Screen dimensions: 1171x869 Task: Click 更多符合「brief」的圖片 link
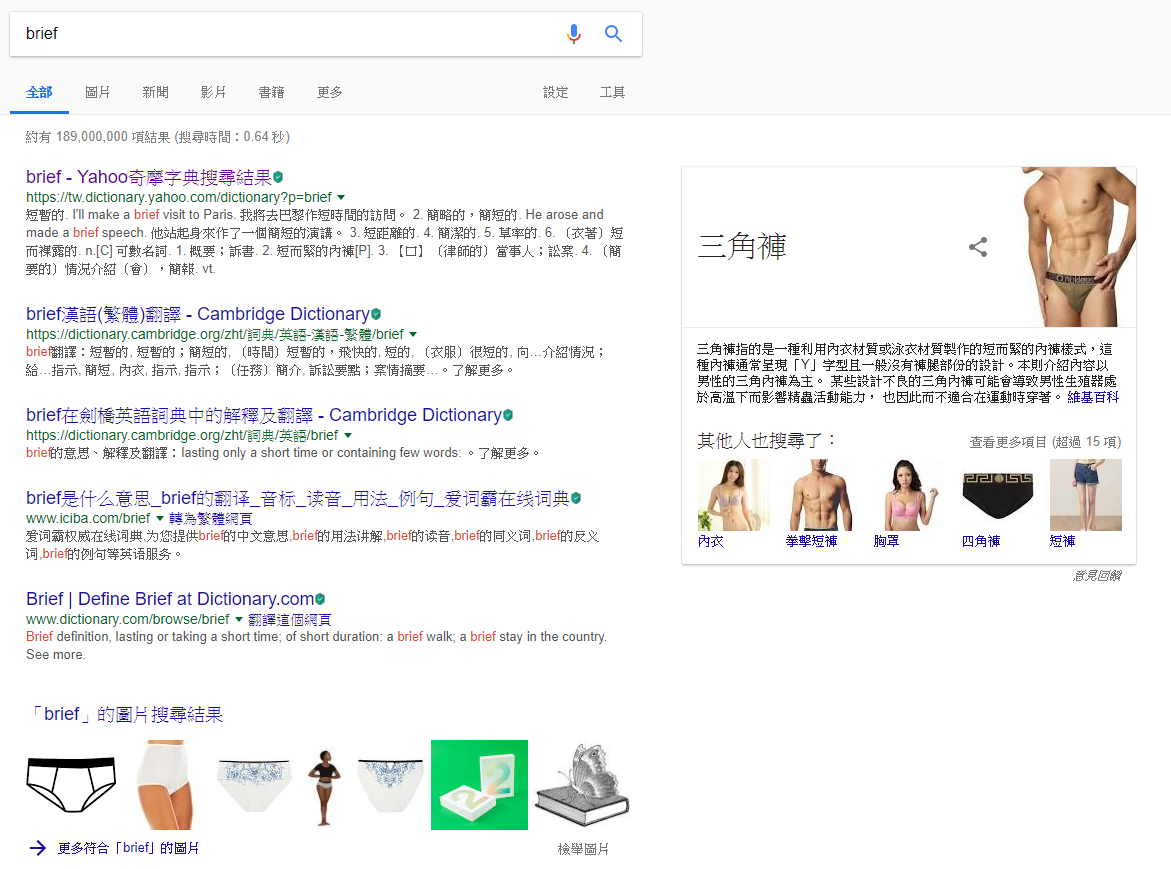point(128,848)
